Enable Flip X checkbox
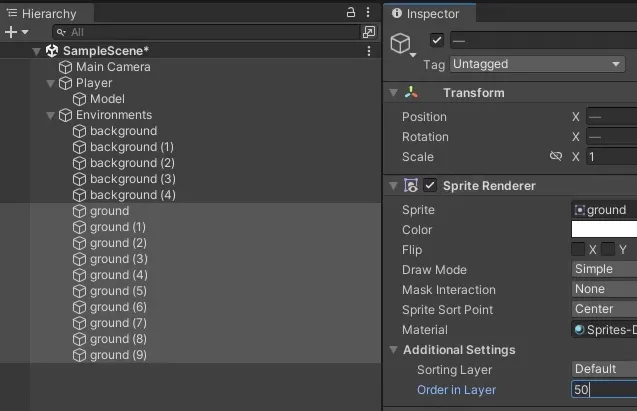 tap(578, 249)
